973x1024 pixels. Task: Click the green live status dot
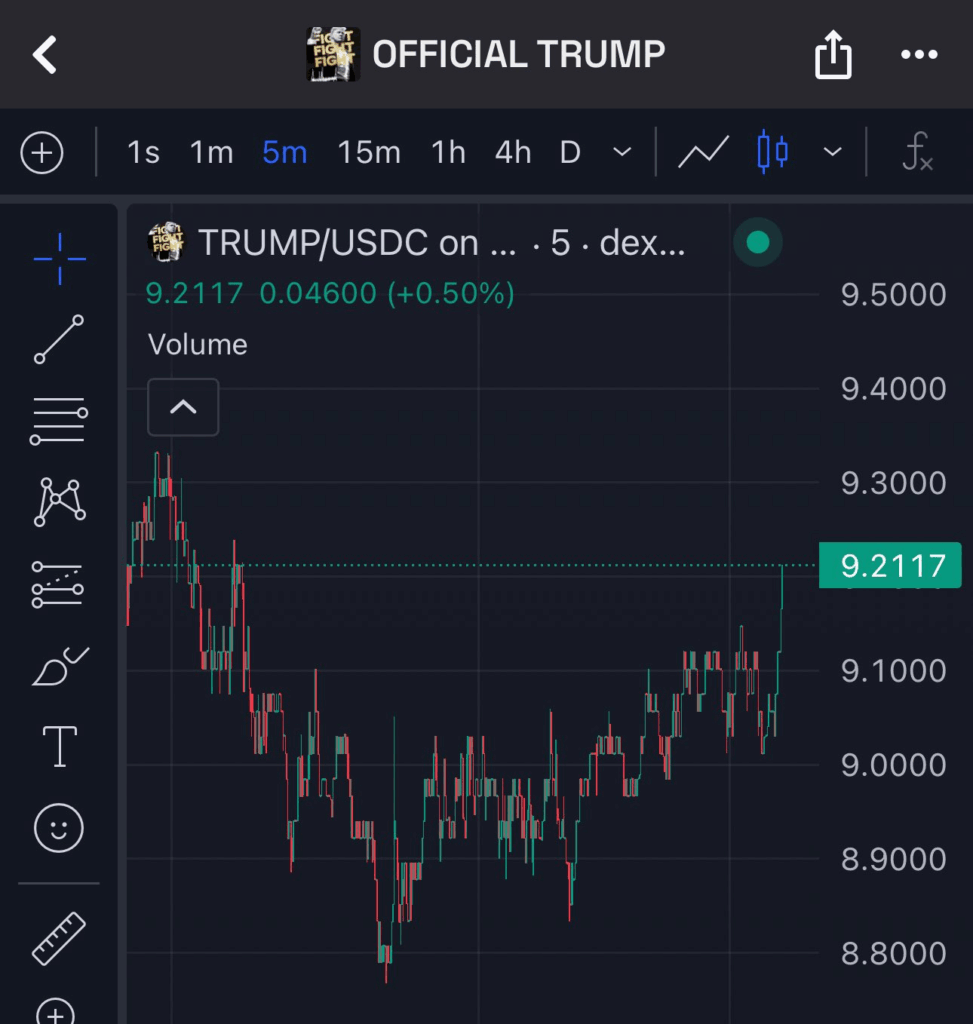[758, 242]
